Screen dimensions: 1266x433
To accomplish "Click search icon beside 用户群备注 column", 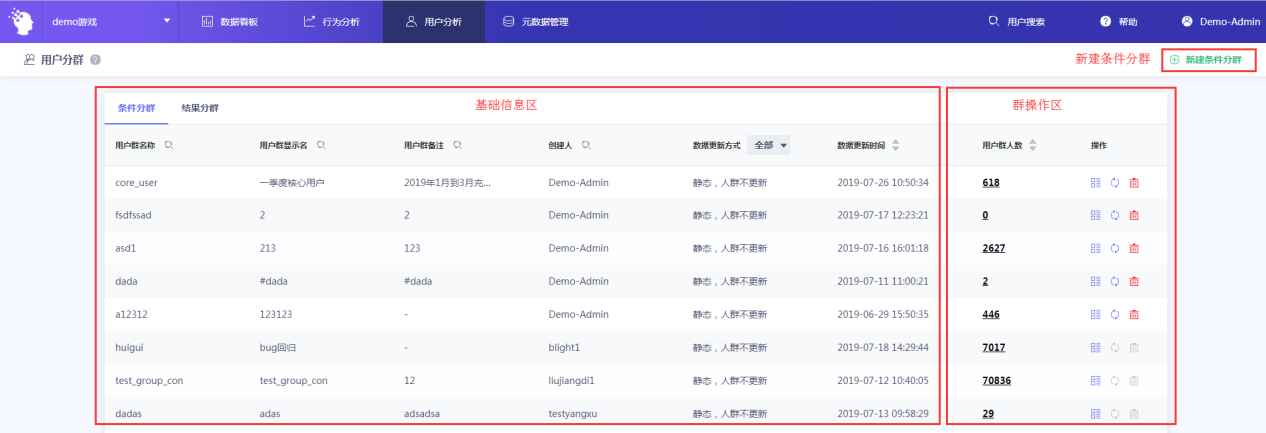I will (457, 146).
